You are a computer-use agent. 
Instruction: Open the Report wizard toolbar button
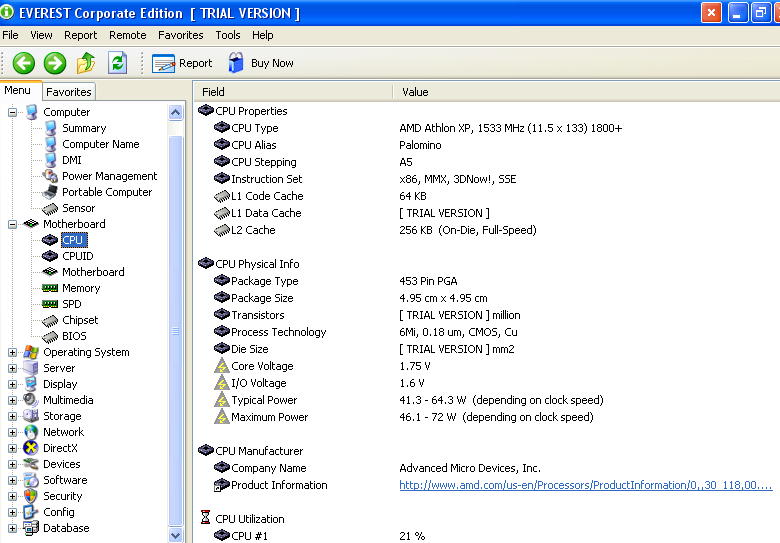point(182,63)
